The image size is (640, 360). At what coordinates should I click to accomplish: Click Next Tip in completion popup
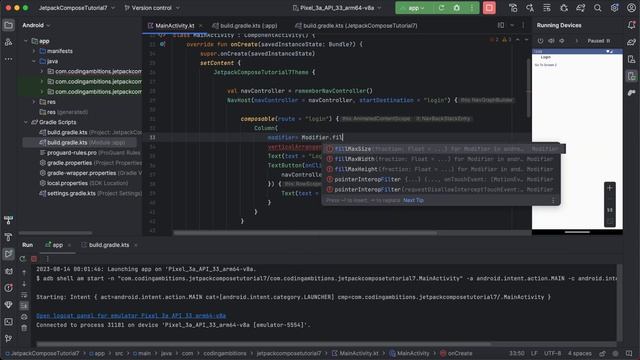click(x=413, y=200)
